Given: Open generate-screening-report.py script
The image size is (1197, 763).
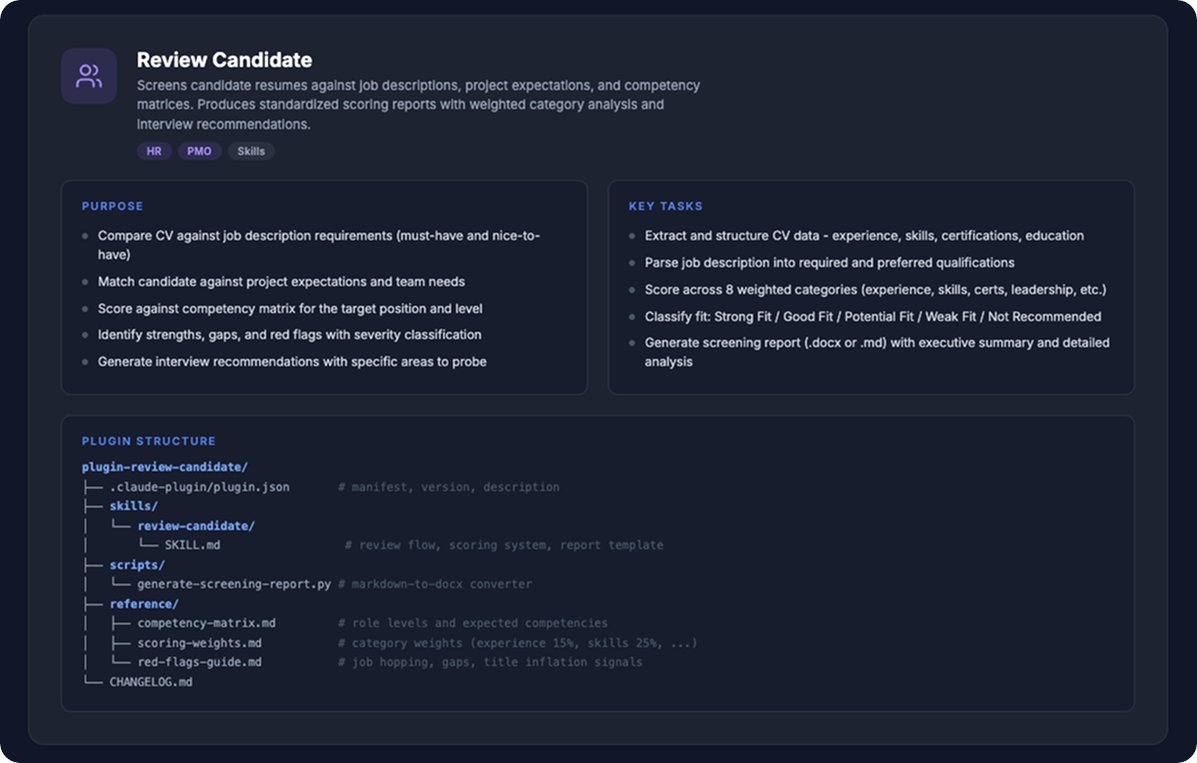Looking at the screenshot, I should (234, 584).
